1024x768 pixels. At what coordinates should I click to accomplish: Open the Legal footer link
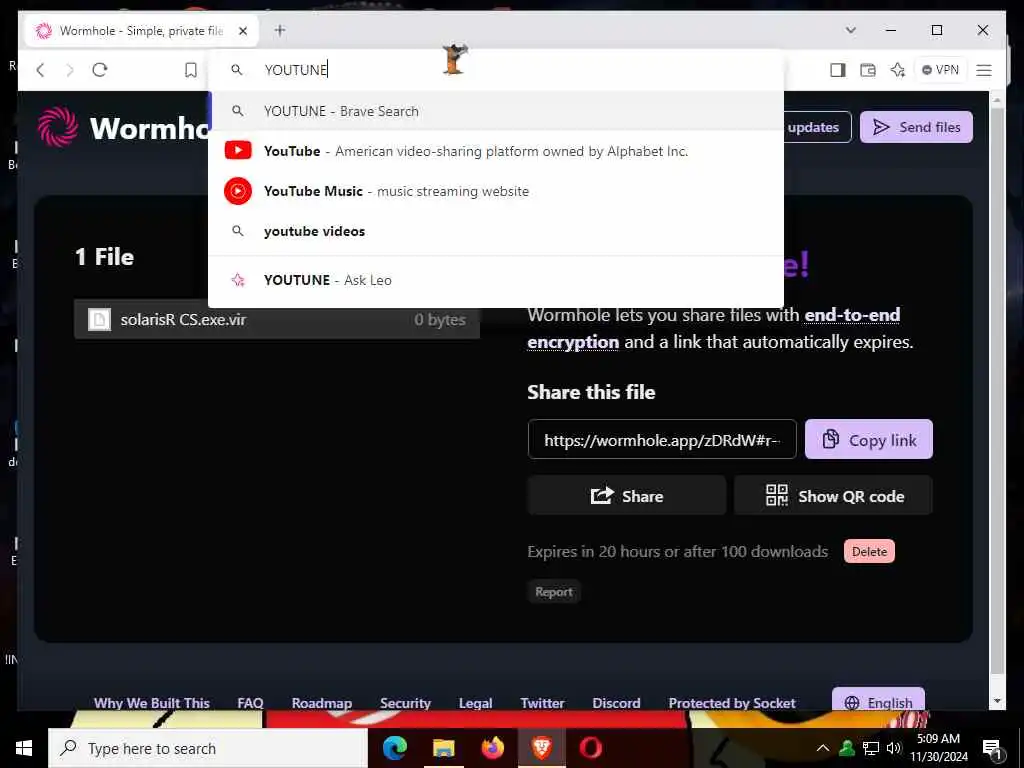475,703
